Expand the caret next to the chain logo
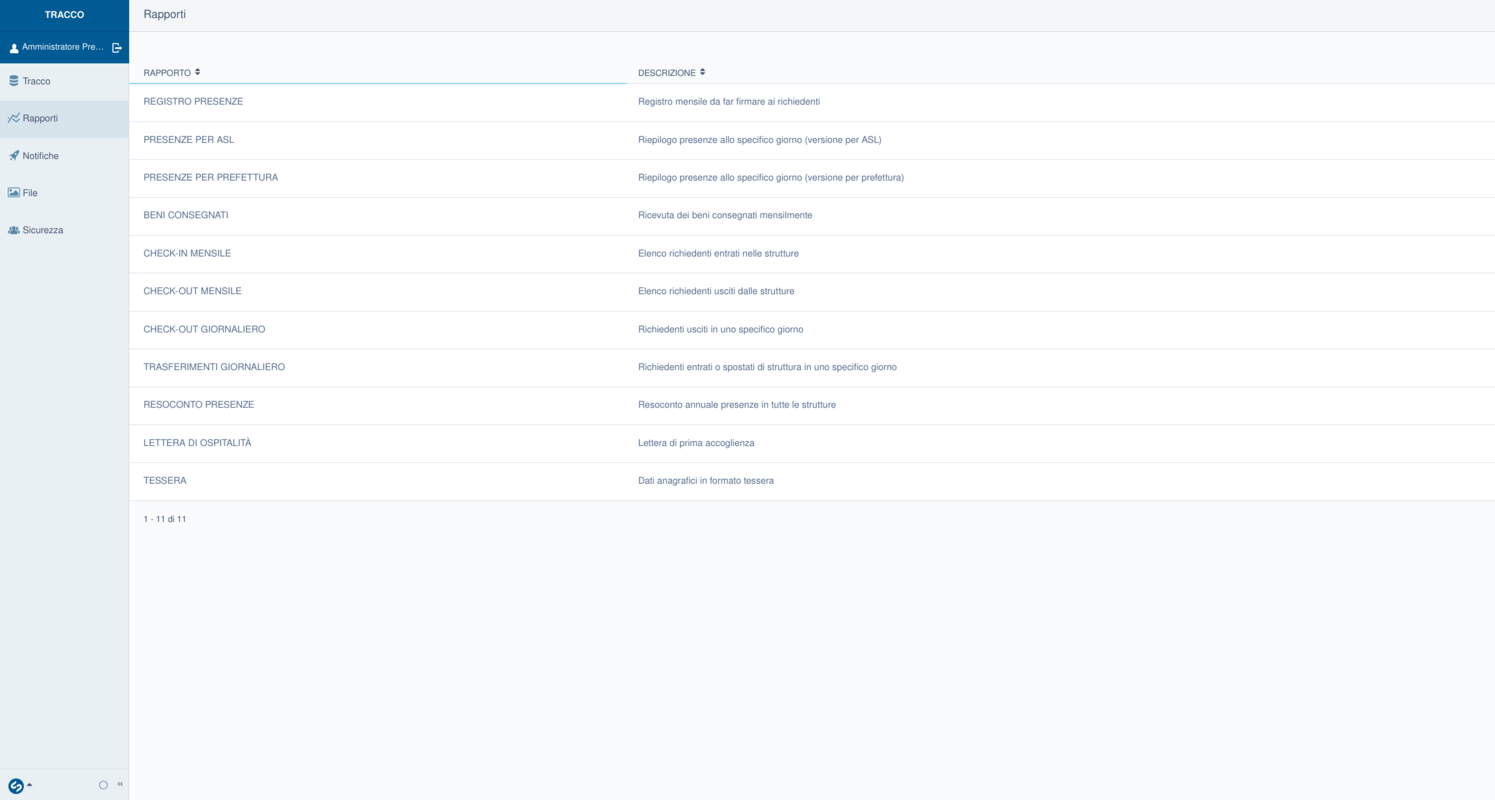The image size is (1495, 800). tap(30, 785)
